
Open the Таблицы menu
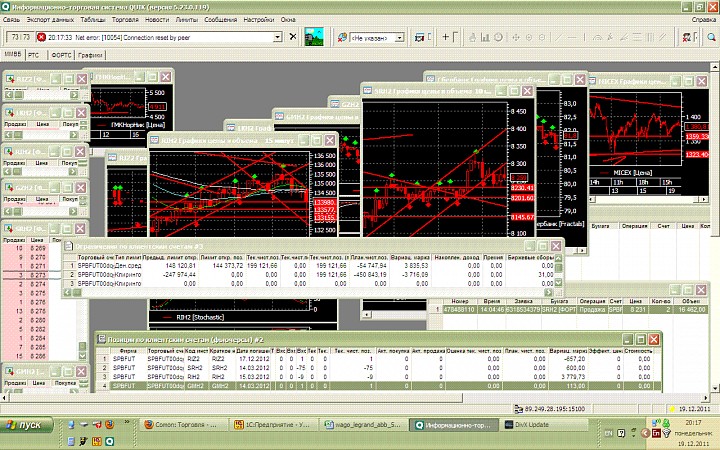click(93, 20)
